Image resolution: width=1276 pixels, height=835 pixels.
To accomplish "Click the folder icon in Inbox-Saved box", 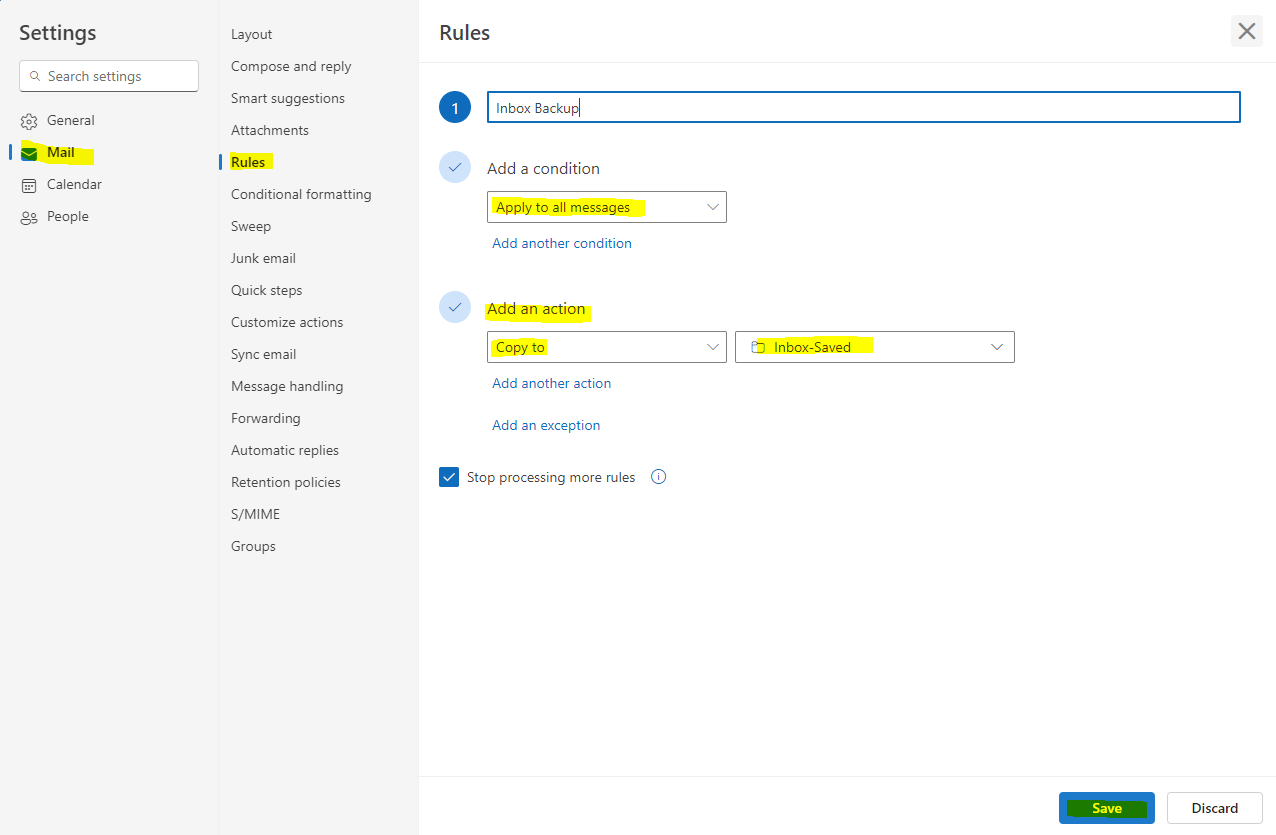I will point(758,347).
